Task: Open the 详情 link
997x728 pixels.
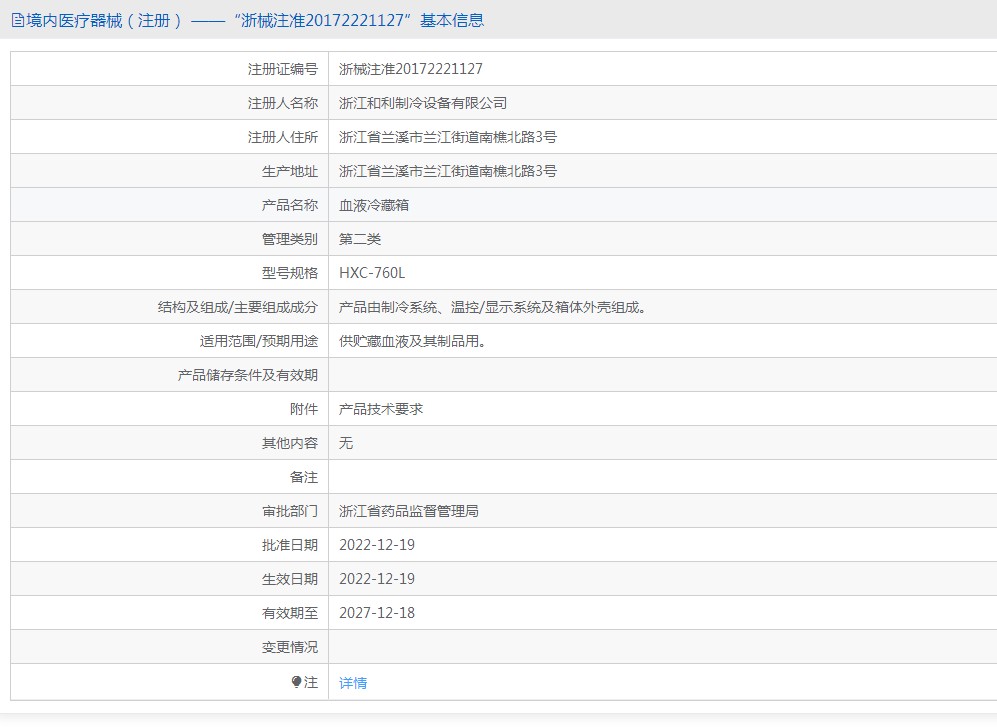Action: pos(353,683)
